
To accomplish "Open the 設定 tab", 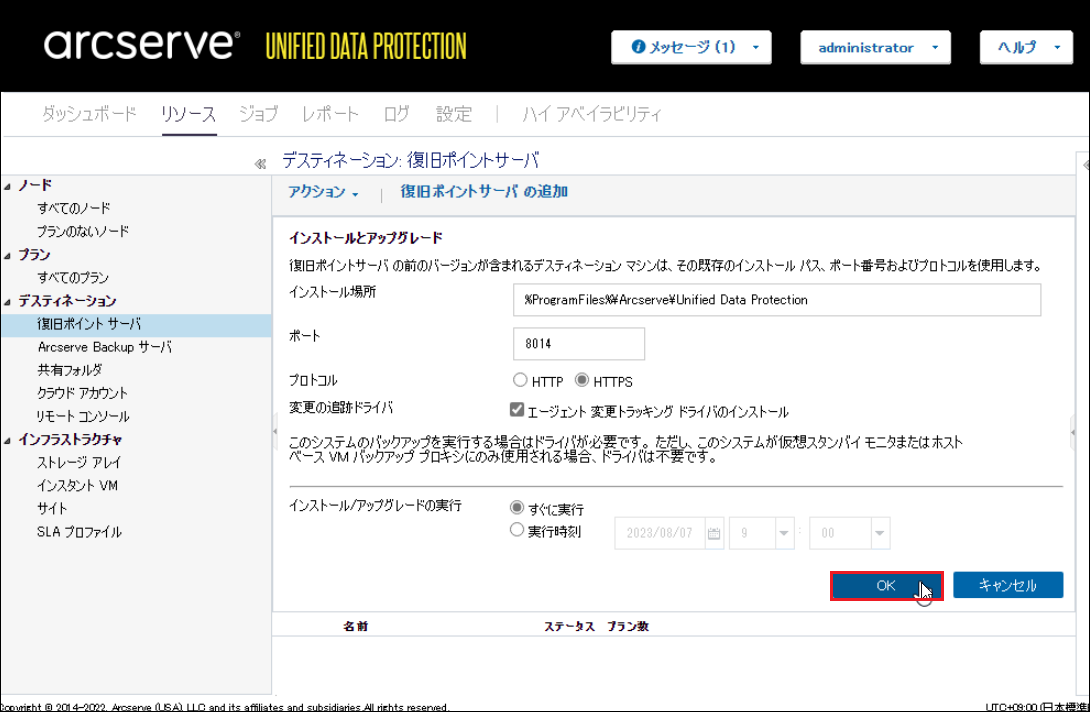I will click(x=454, y=114).
